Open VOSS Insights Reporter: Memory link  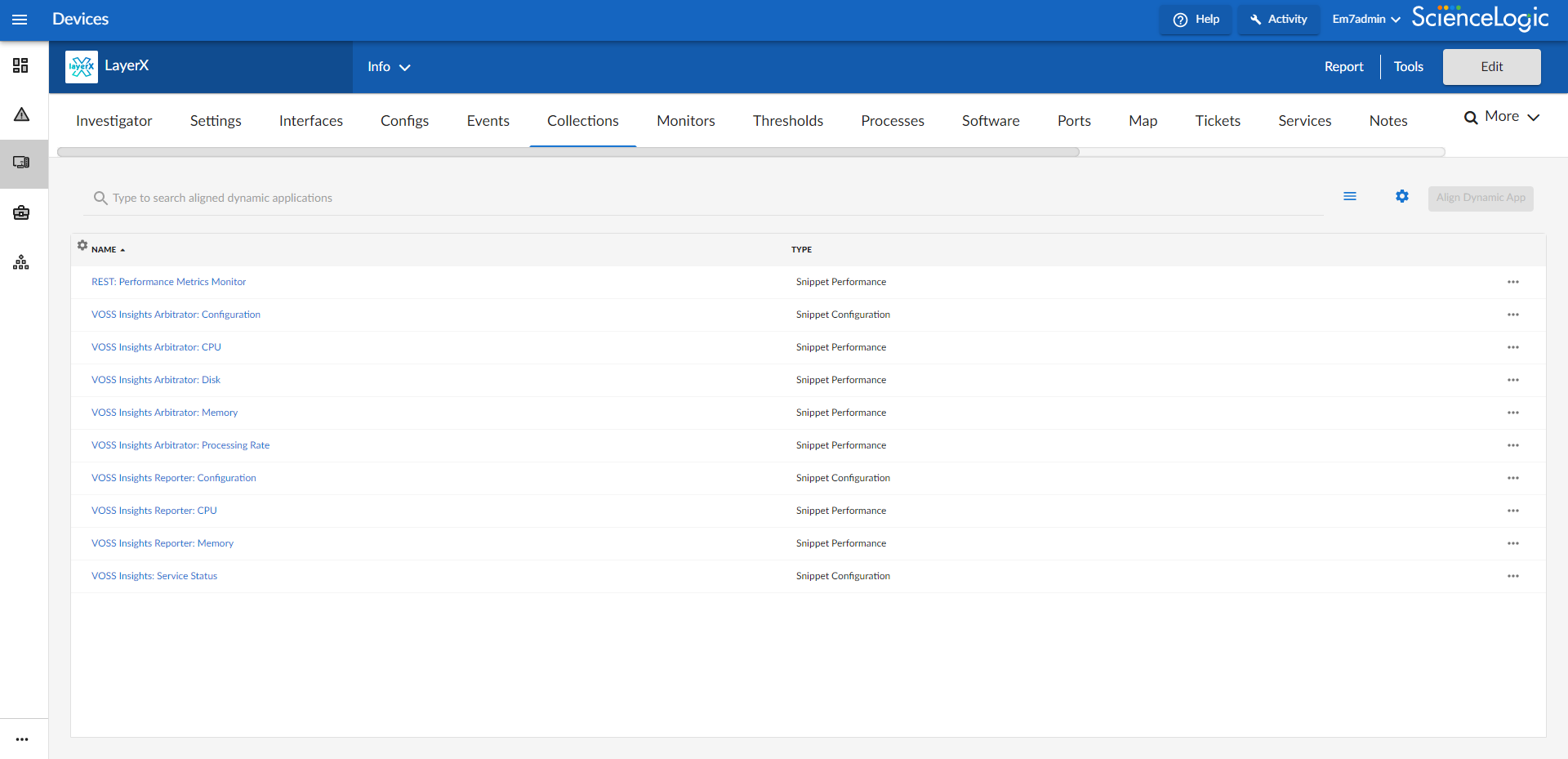163,543
